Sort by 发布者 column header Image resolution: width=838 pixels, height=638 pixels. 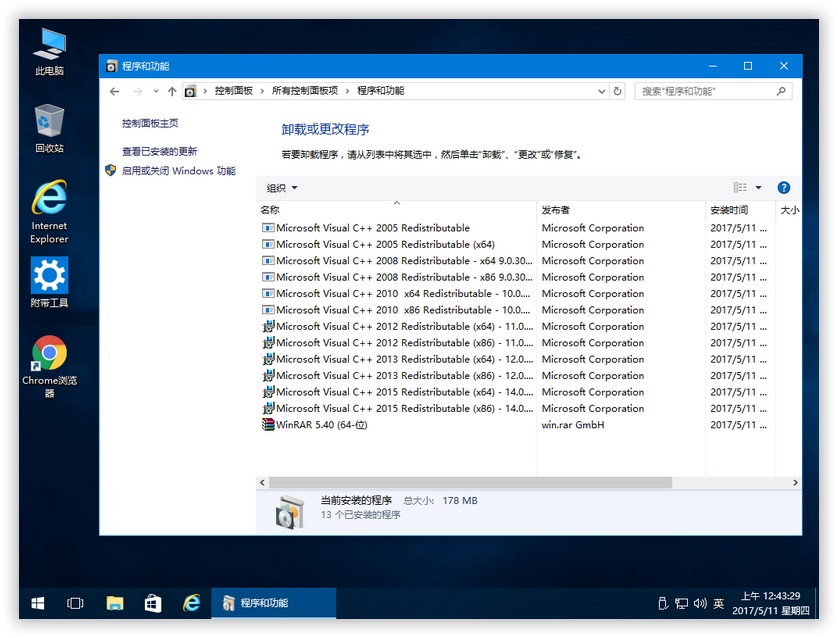[x=621, y=210]
